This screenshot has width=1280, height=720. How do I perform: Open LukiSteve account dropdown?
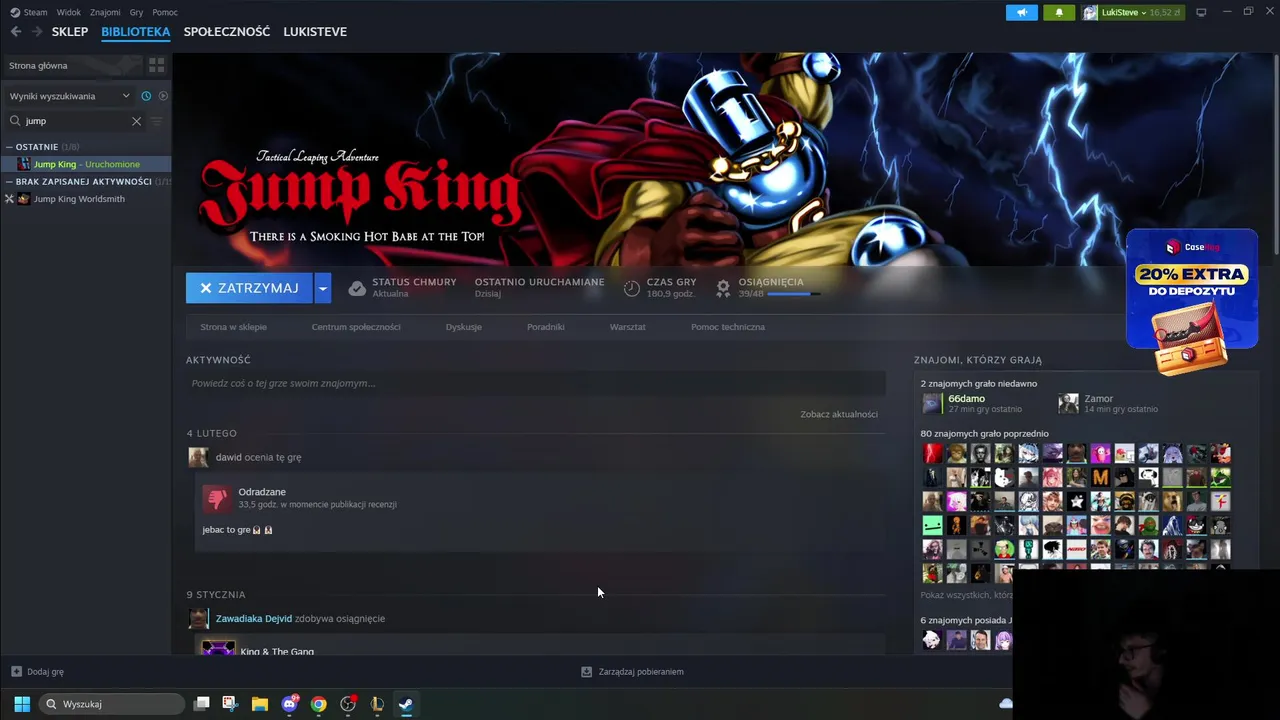pos(1135,12)
